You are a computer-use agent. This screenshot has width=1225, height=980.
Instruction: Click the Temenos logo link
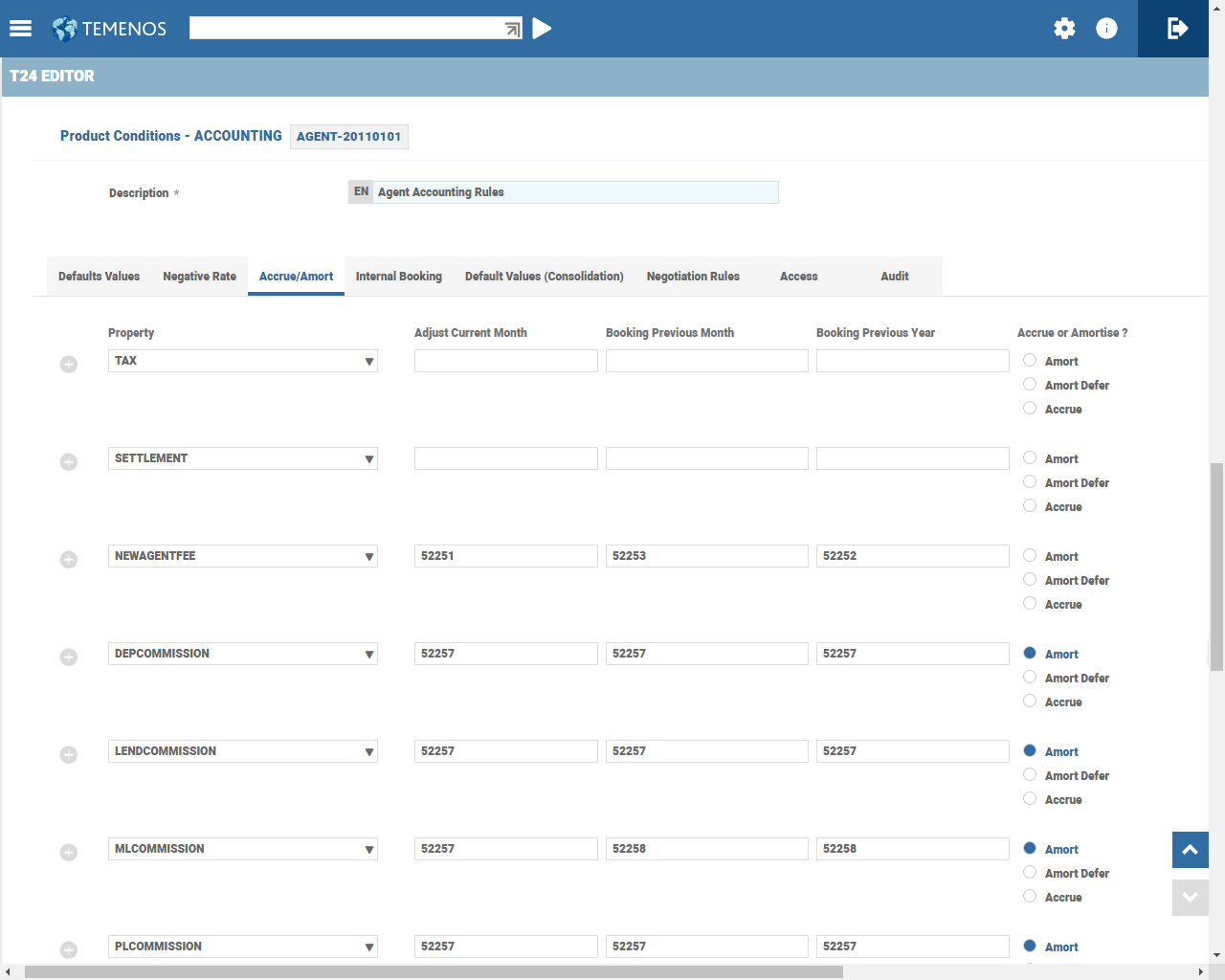[110, 29]
